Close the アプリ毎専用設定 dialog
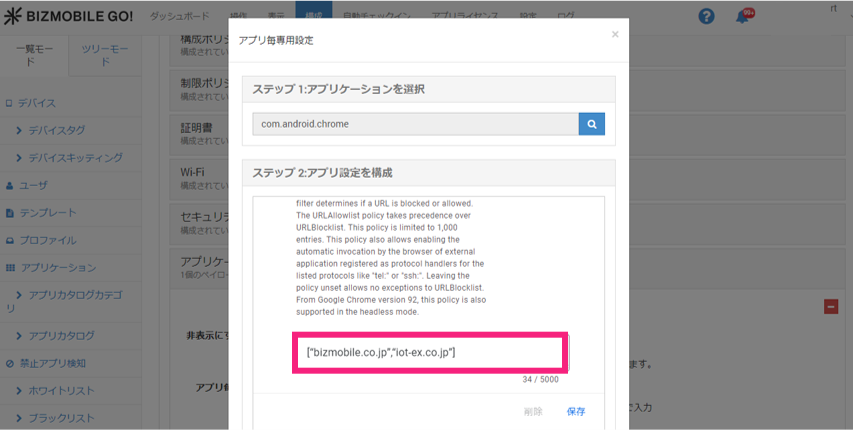Viewport: 853px width, 430px height. pyautogui.click(x=615, y=34)
